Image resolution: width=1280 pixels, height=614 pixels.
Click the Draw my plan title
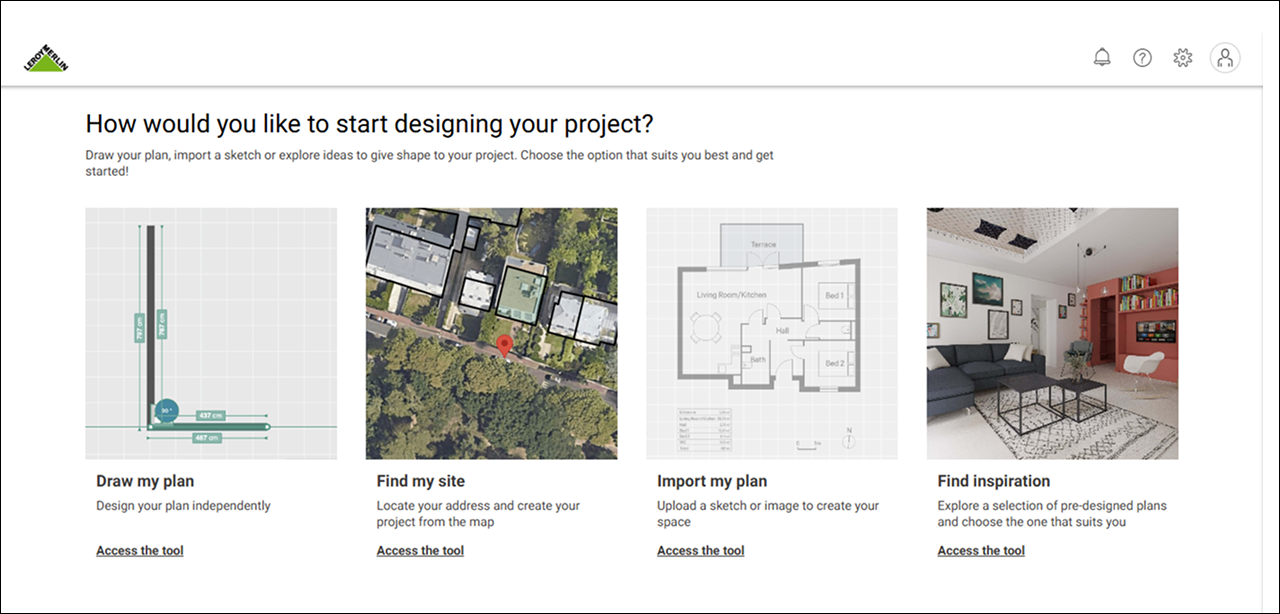pyautogui.click(x=145, y=481)
